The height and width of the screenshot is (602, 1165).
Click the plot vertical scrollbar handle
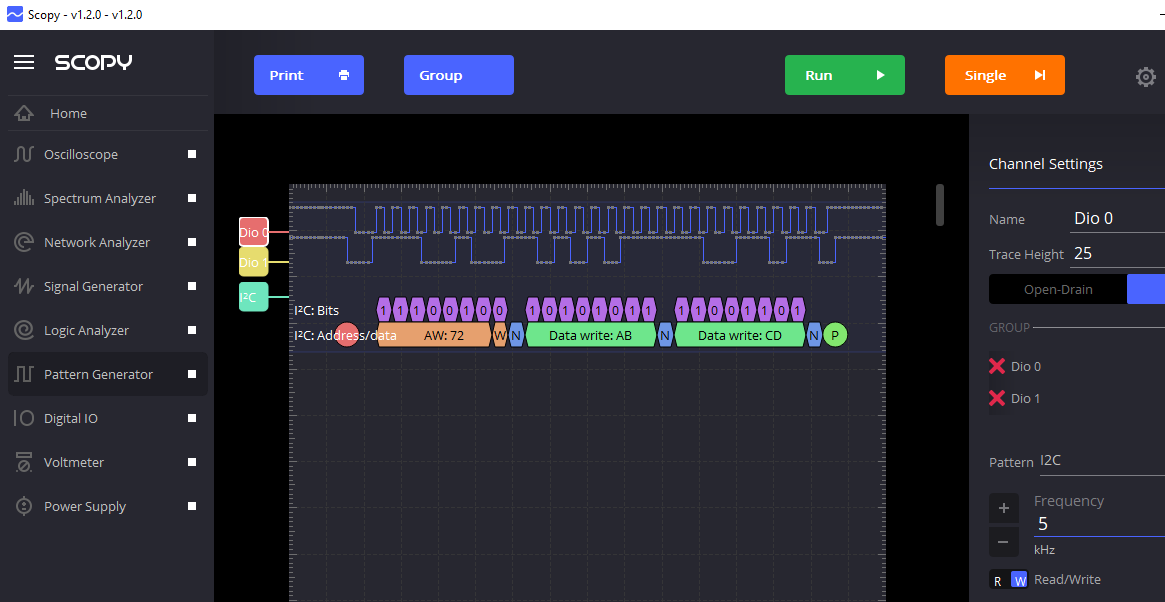(940, 205)
